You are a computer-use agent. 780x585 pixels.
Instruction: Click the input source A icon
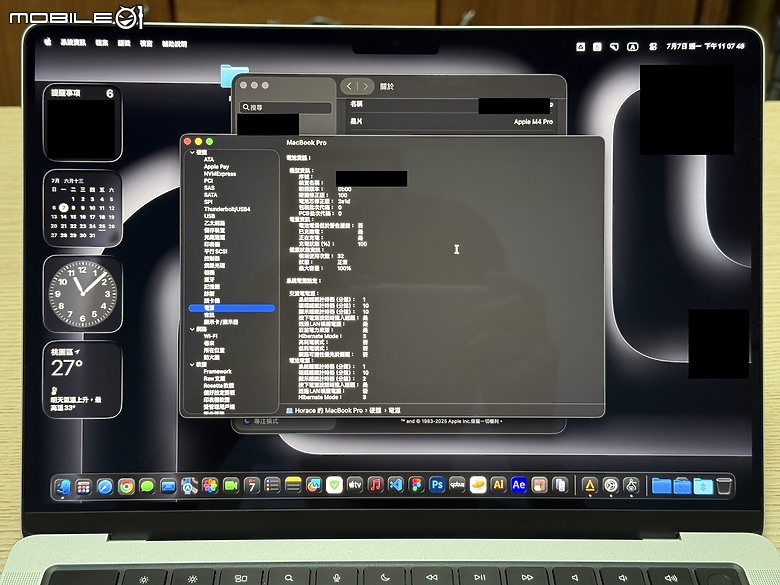click(x=632, y=47)
